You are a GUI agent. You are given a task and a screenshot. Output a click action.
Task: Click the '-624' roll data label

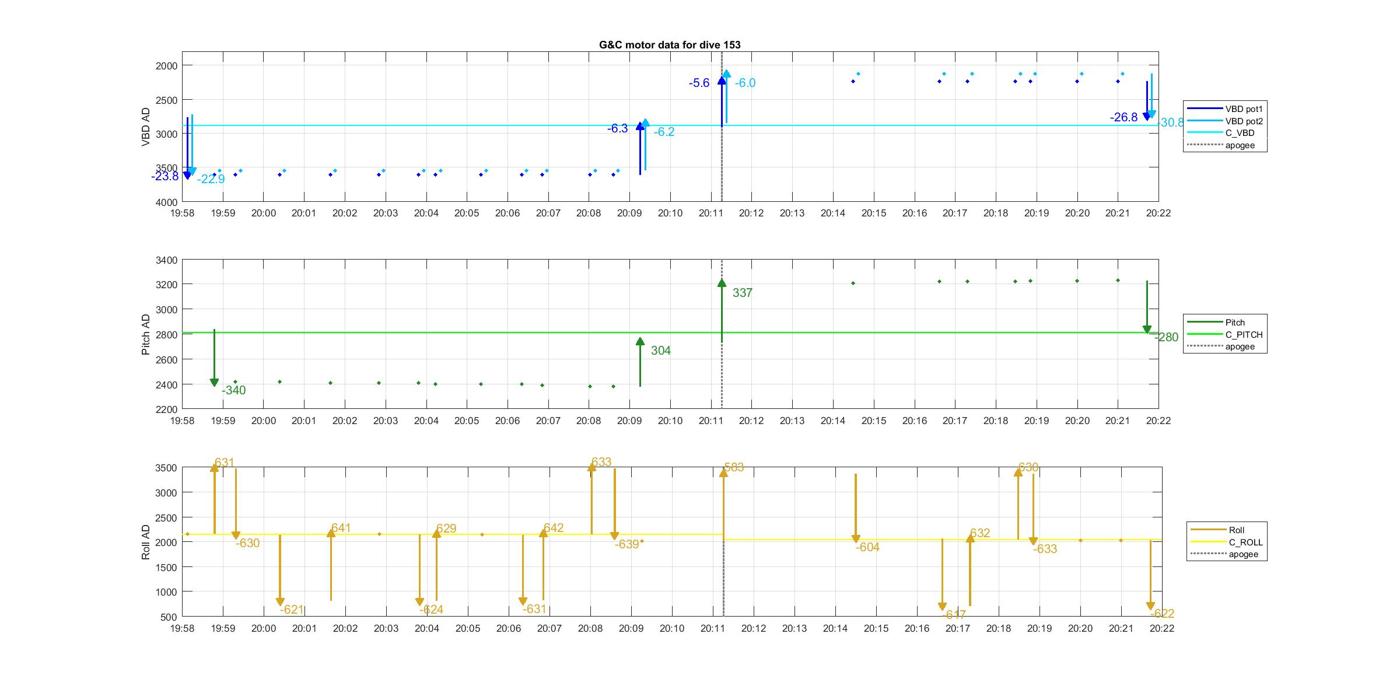[x=432, y=609]
